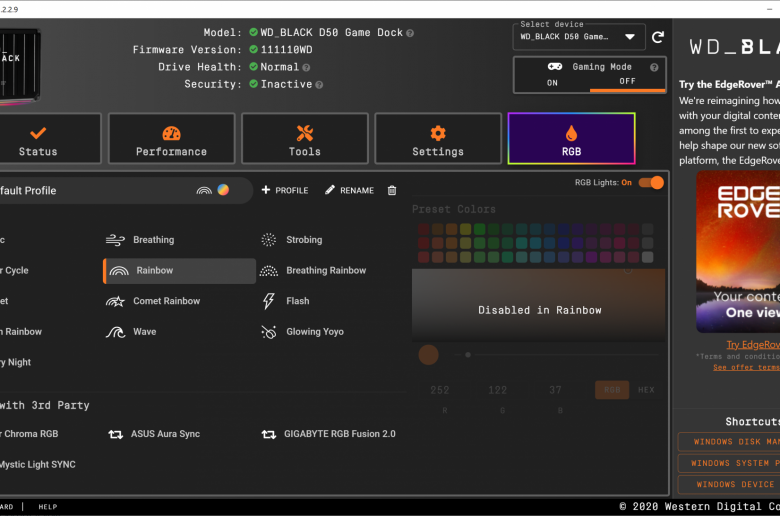
Task: Delete the profile using the trash icon
Action: coord(392,190)
